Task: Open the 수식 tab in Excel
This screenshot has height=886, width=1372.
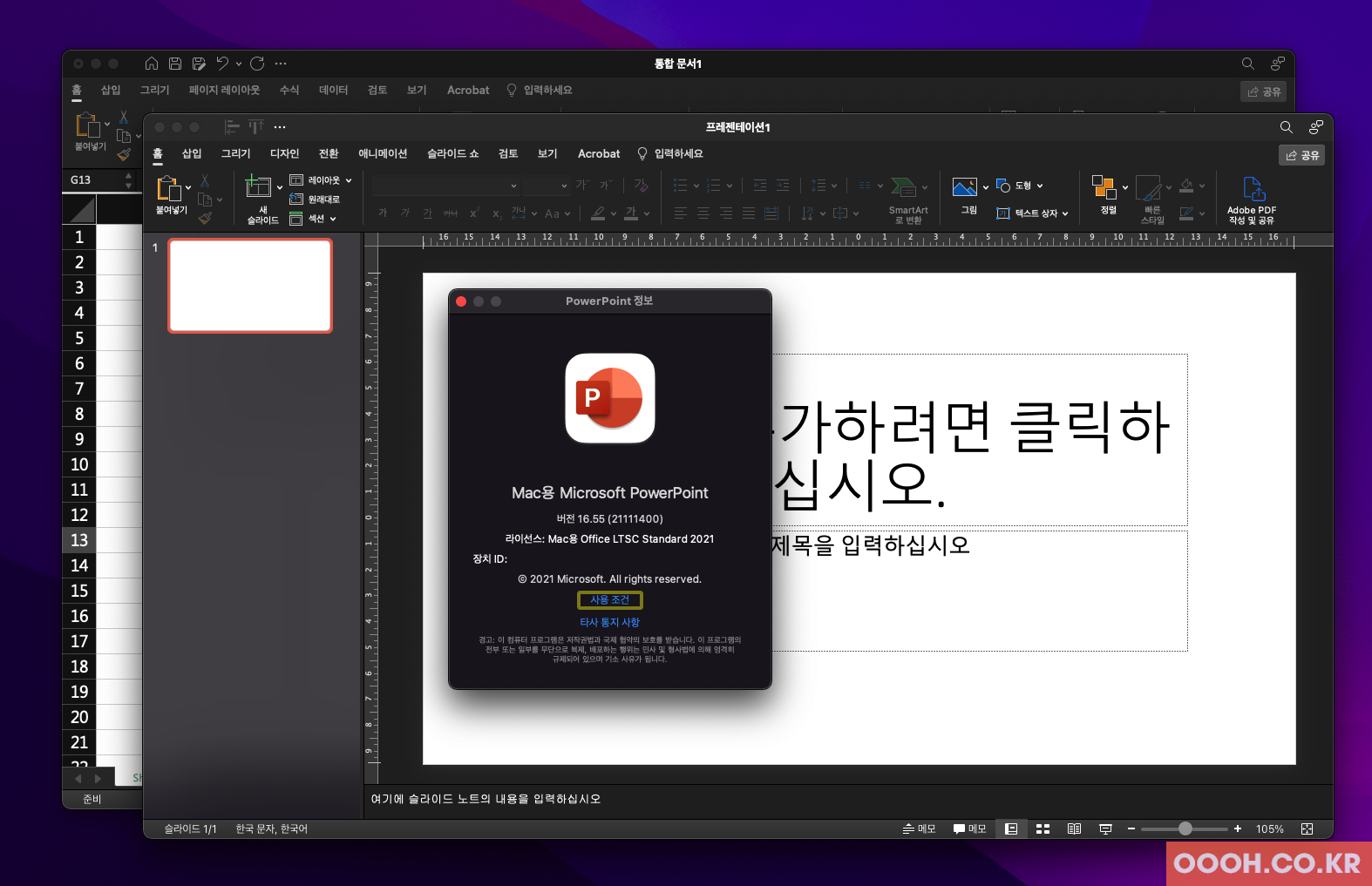Action: pos(289,90)
